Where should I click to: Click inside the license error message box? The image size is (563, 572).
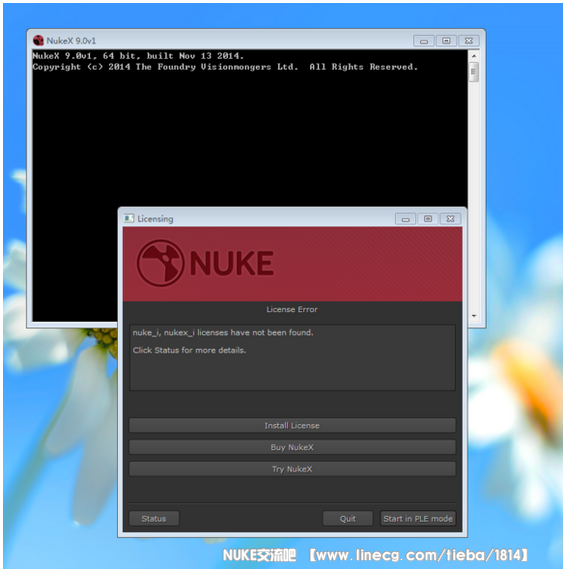pos(292,358)
